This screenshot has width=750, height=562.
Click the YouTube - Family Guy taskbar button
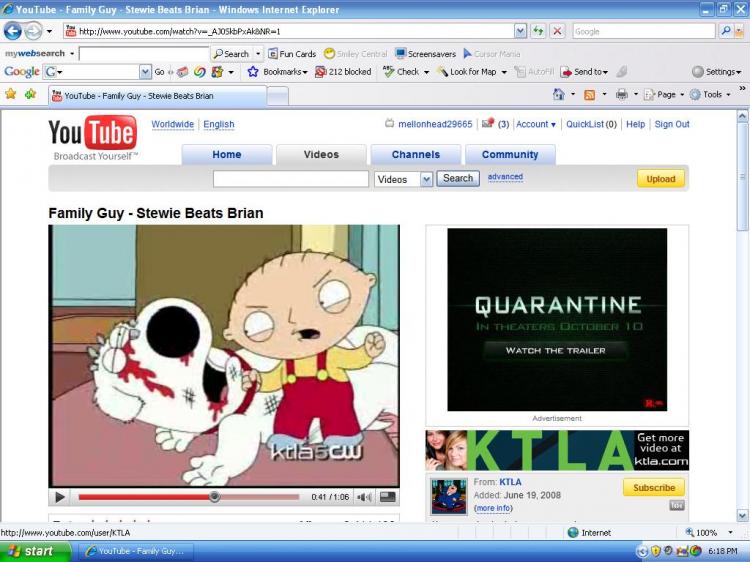[x=135, y=551]
